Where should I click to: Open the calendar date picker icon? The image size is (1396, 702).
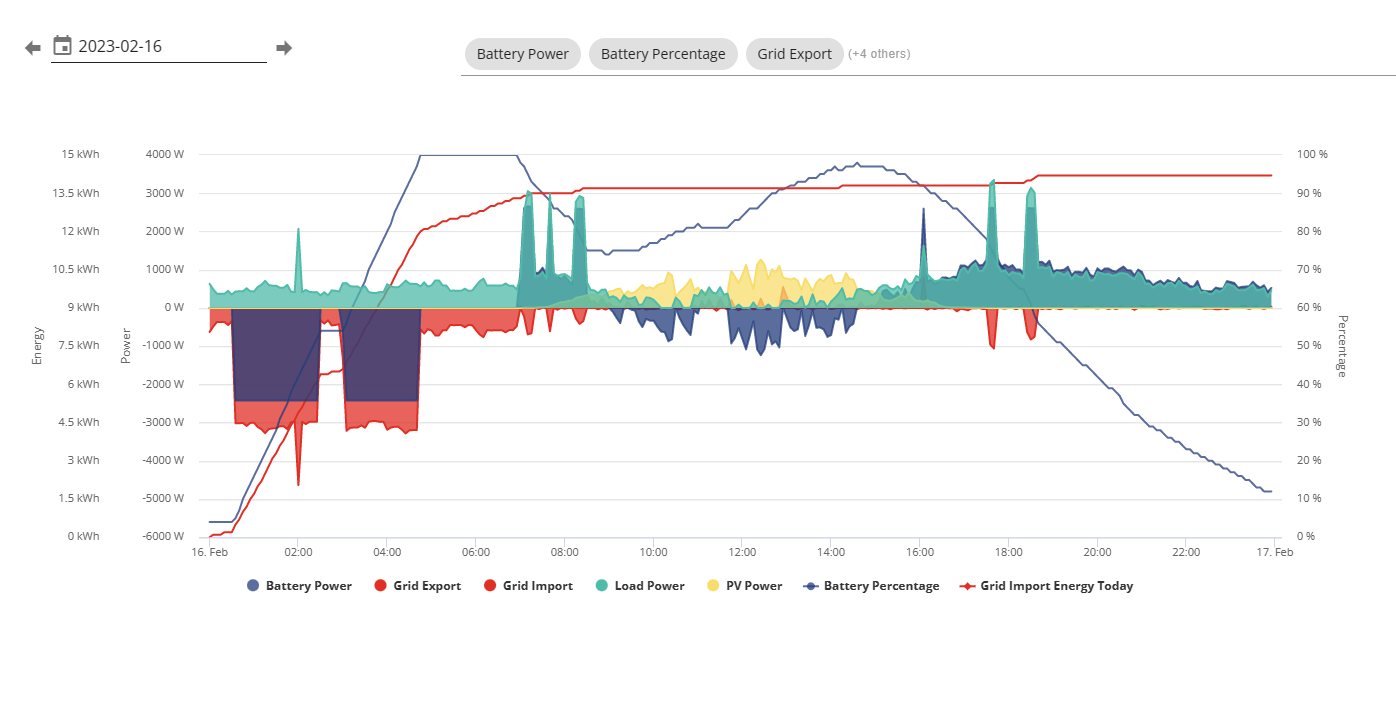click(62, 46)
